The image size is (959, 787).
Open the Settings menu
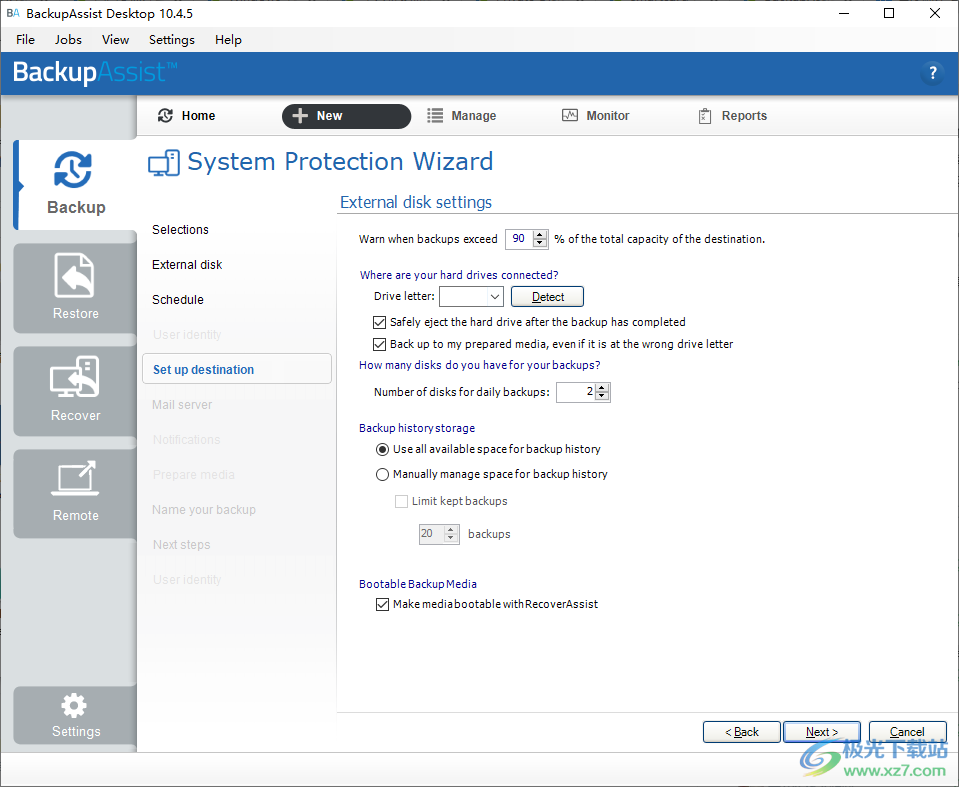coord(172,40)
